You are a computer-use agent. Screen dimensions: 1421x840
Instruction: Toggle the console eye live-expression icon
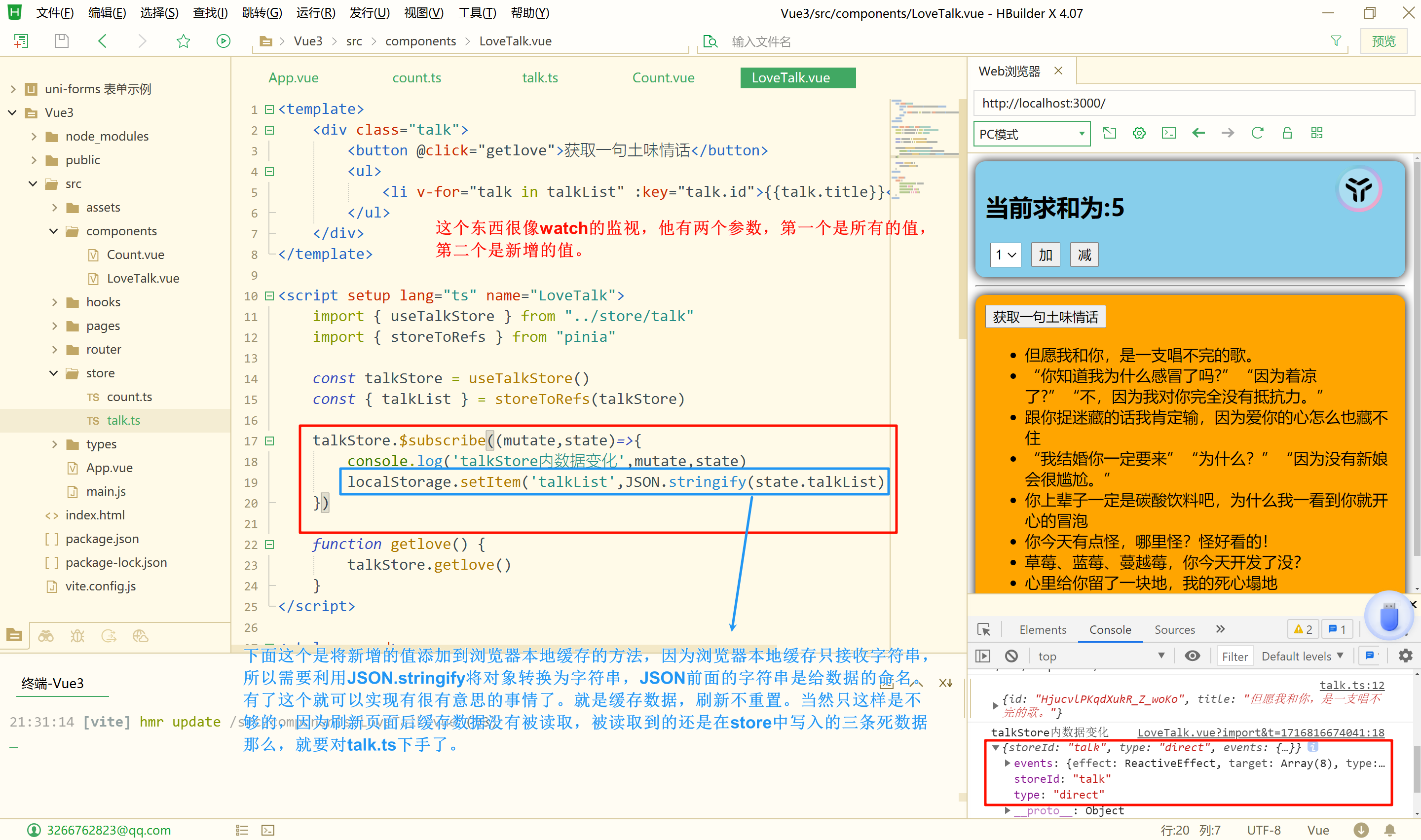pos(1192,656)
